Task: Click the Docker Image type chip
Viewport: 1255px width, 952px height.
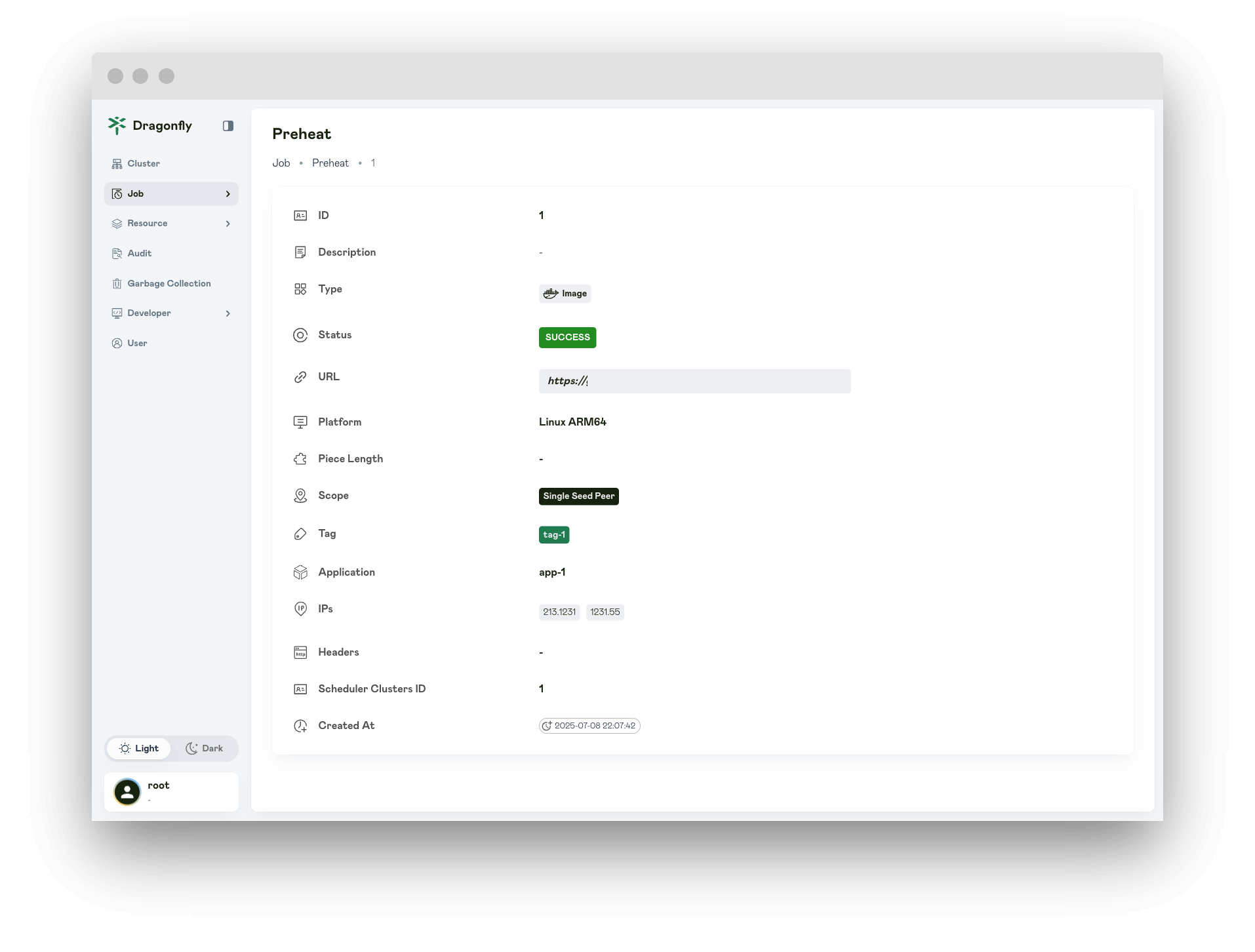Action: click(x=565, y=294)
